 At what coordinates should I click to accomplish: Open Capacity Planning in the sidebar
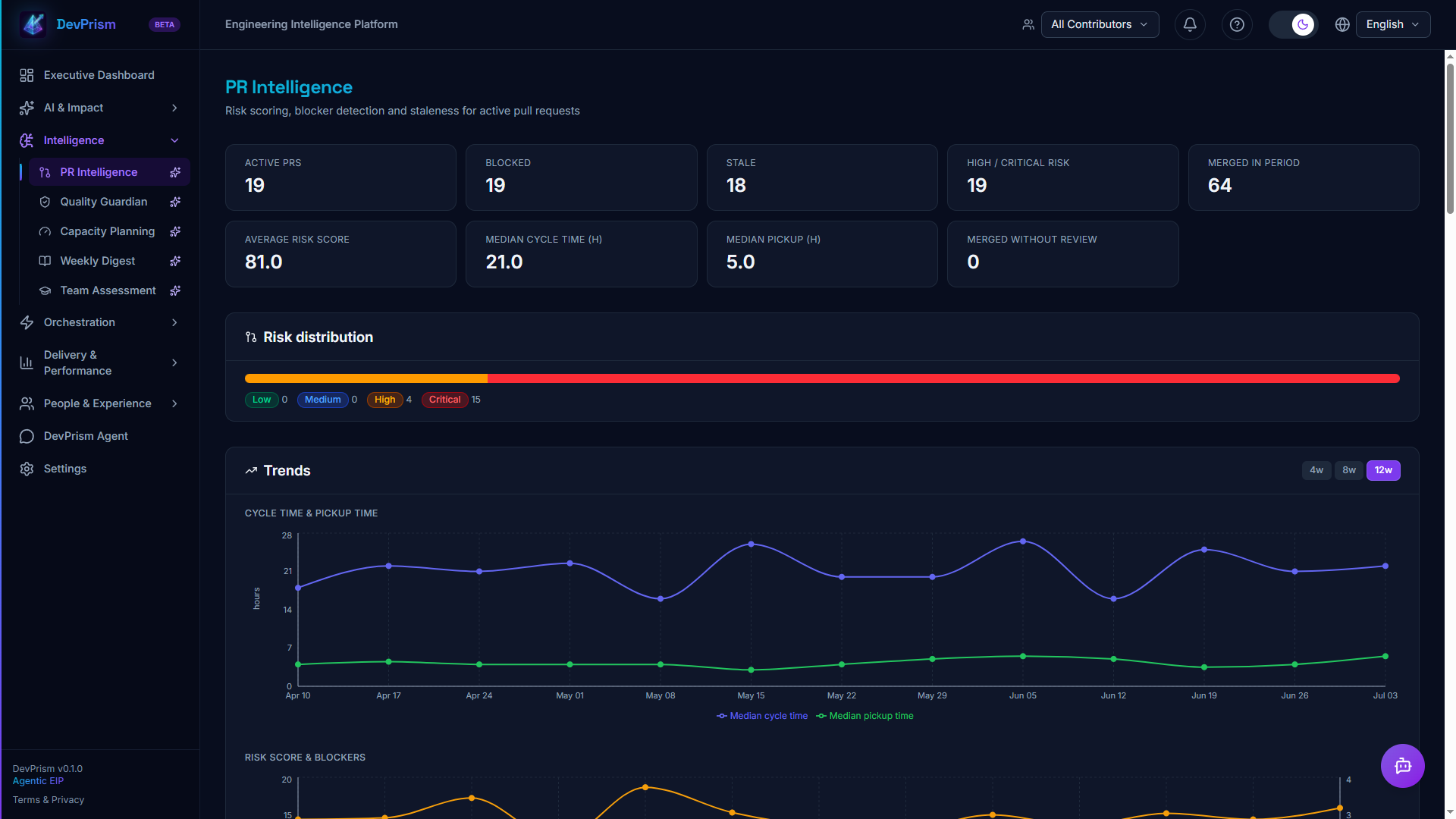[109, 231]
